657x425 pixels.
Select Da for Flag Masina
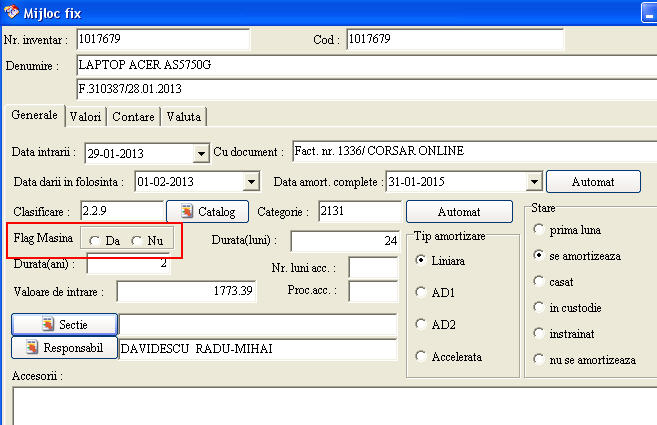tap(94, 241)
